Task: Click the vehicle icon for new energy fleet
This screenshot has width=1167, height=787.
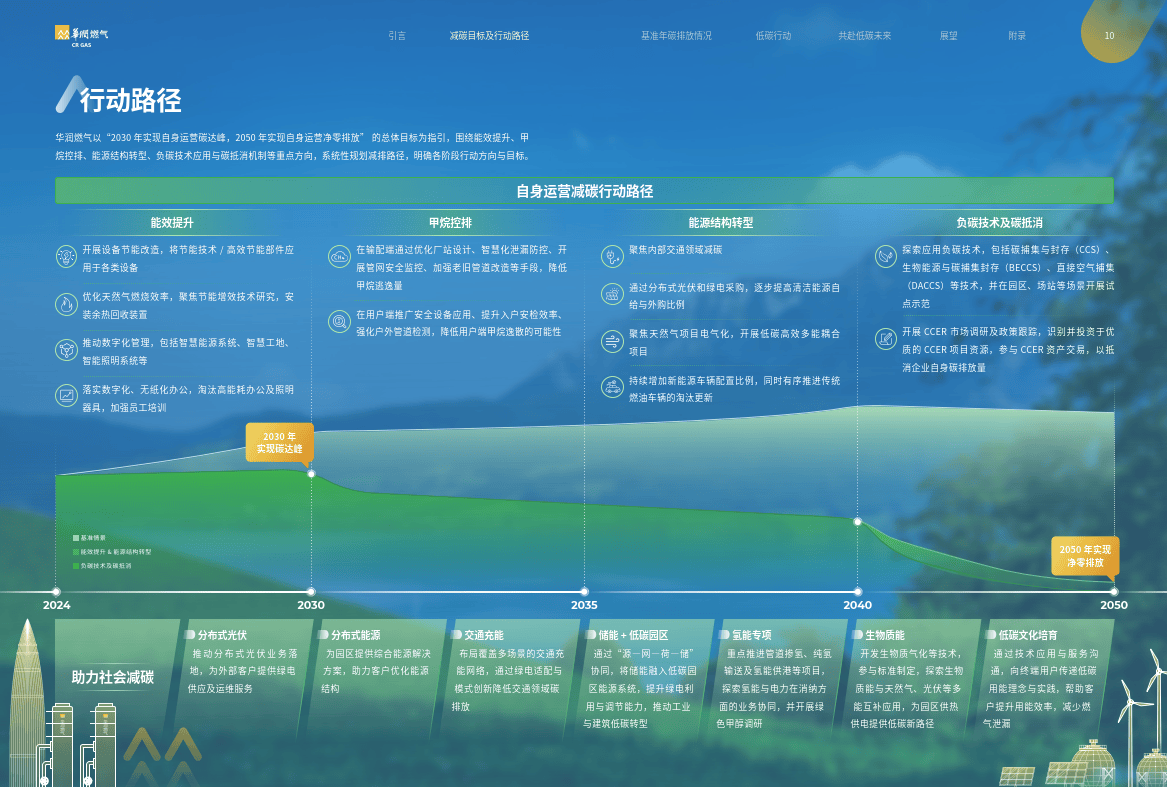Action: (x=612, y=387)
